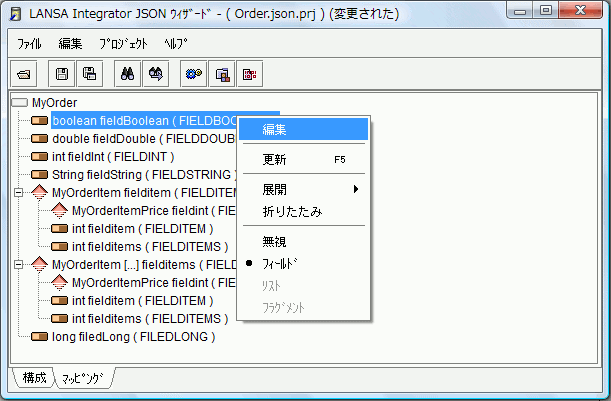Collapse the MyOrderItem fielditem node
The width and height of the screenshot is (611, 401).
click(18, 193)
